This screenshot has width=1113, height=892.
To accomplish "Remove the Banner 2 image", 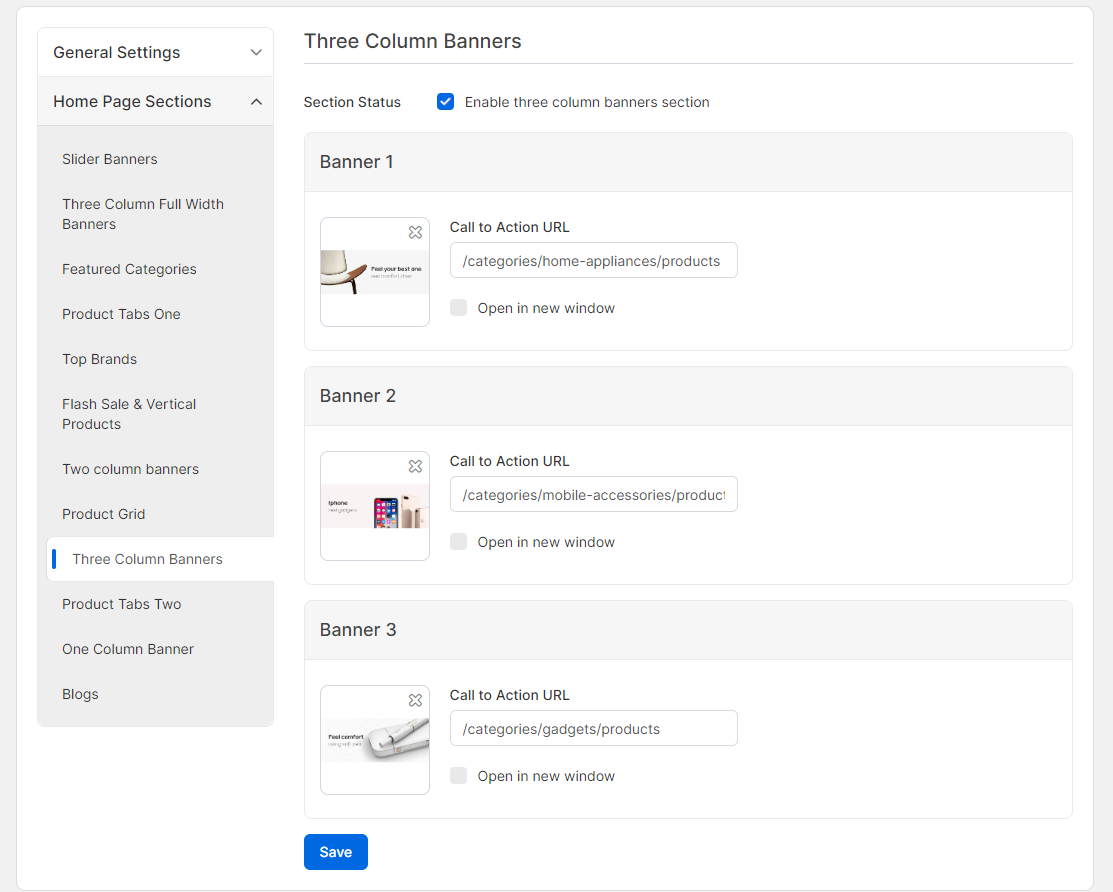I will click(415, 466).
